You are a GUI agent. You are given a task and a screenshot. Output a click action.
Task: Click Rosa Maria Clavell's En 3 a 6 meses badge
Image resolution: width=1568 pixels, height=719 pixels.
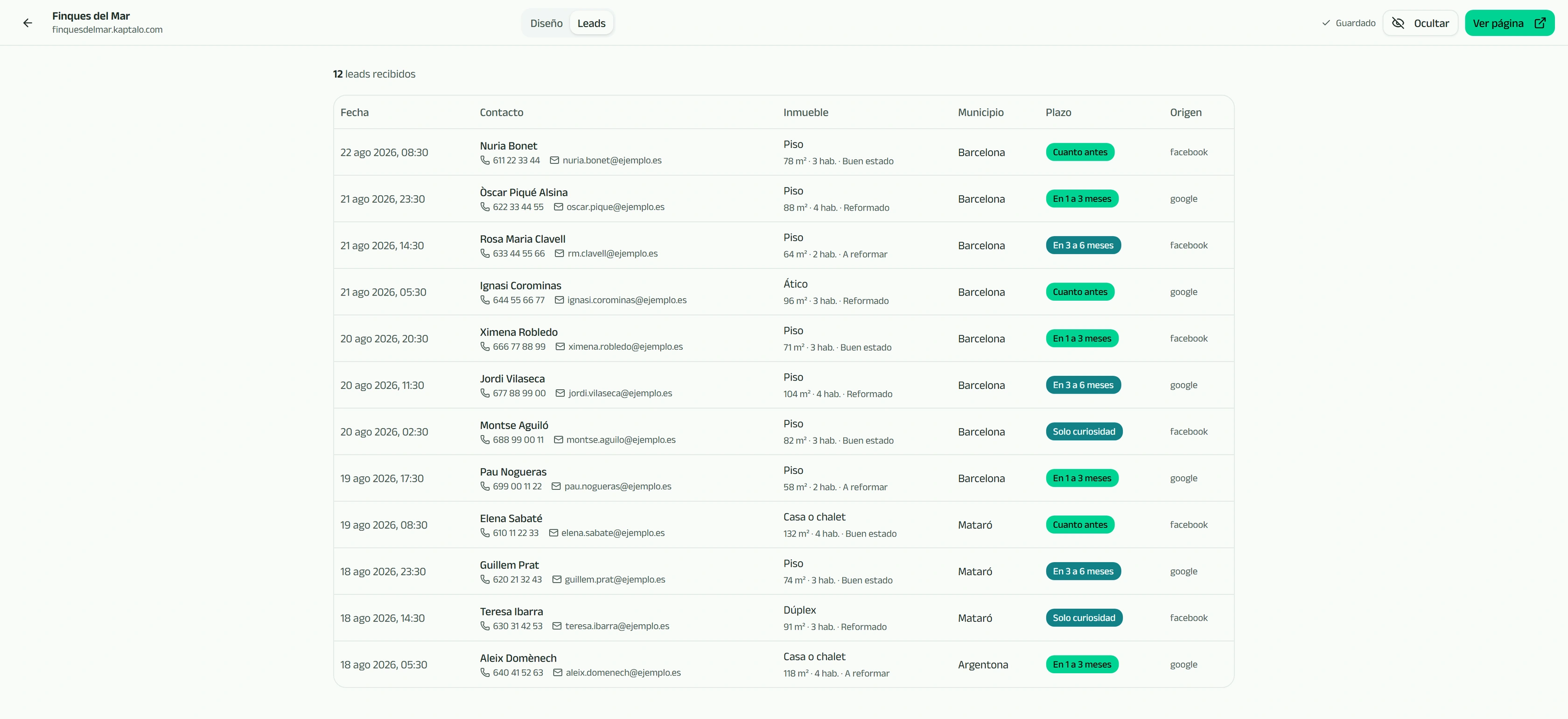point(1083,246)
